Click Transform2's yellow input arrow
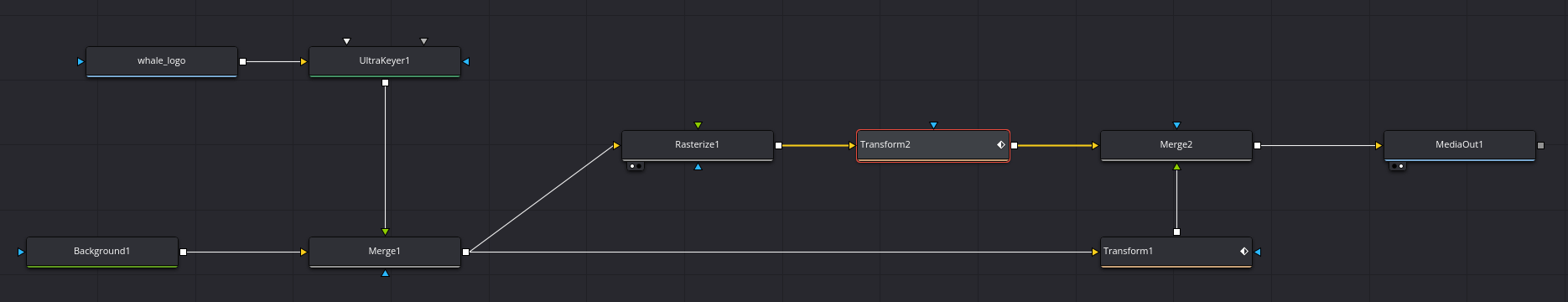Viewport: 1568px width, 302px height. 852,145
